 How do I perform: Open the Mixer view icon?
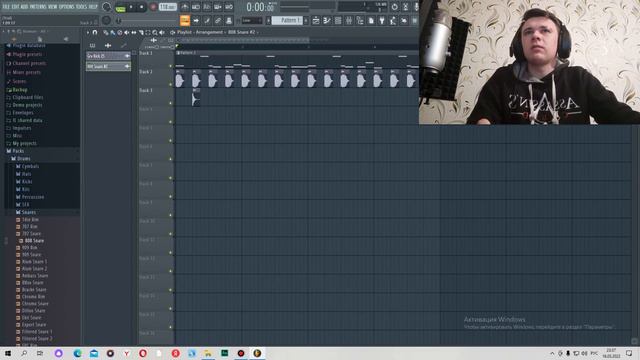(349, 20)
